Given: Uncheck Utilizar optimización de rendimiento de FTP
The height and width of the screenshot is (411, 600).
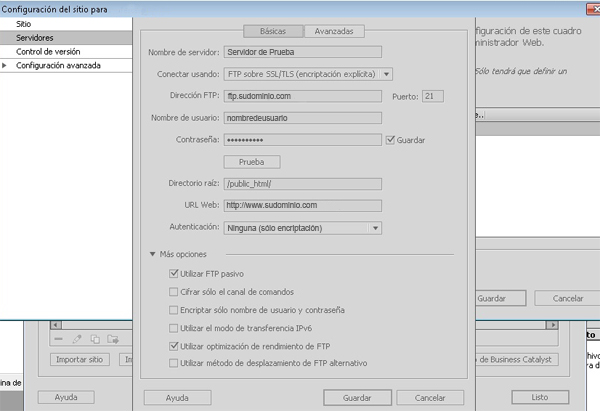Looking at the screenshot, I should point(174,345).
